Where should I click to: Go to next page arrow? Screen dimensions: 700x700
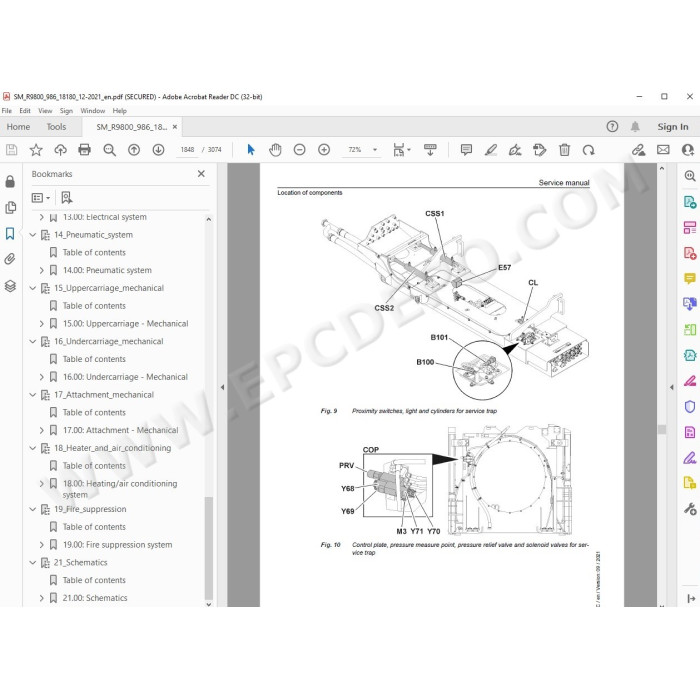(x=158, y=150)
